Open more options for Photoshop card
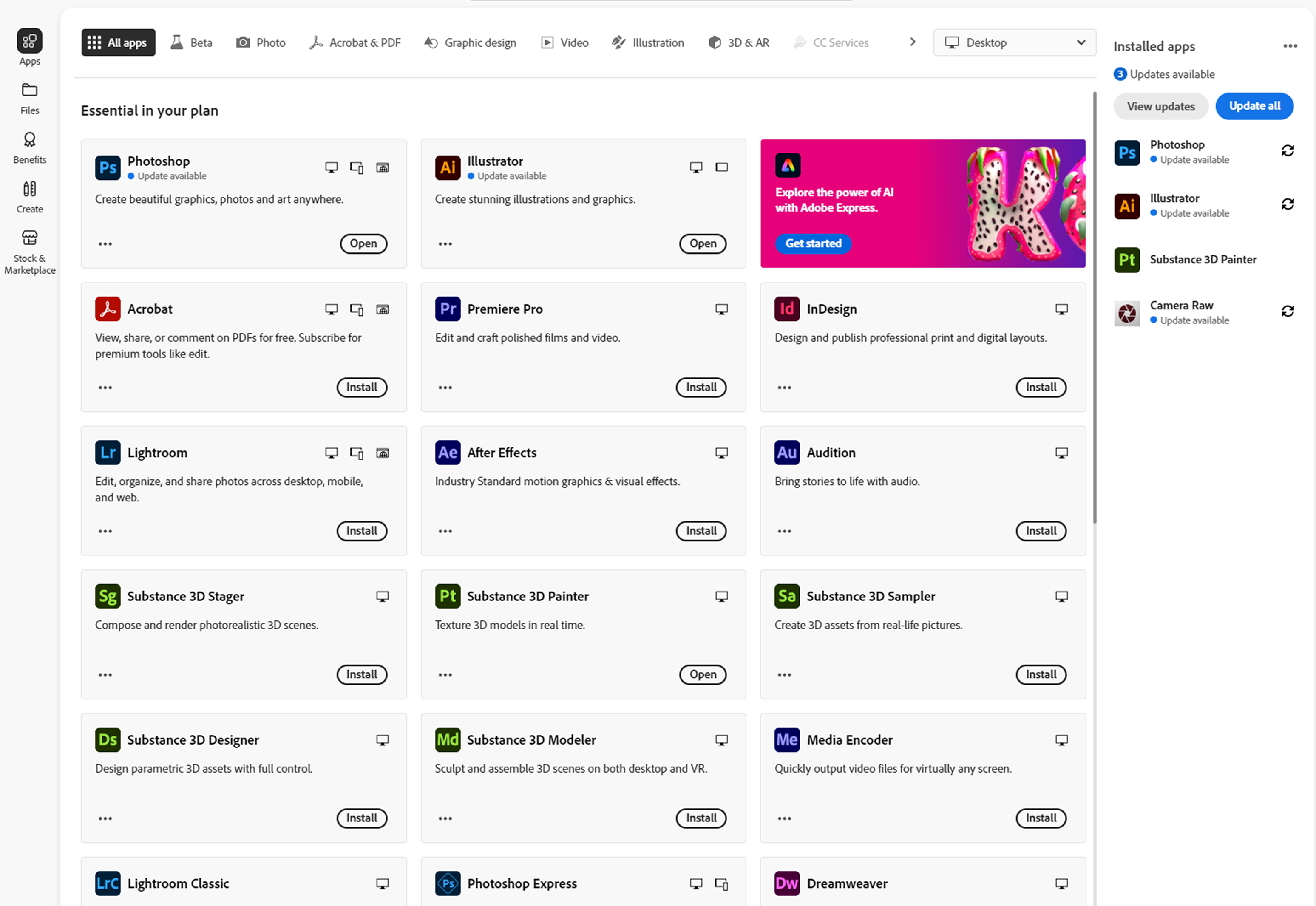The image size is (1316, 906). (105, 244)
